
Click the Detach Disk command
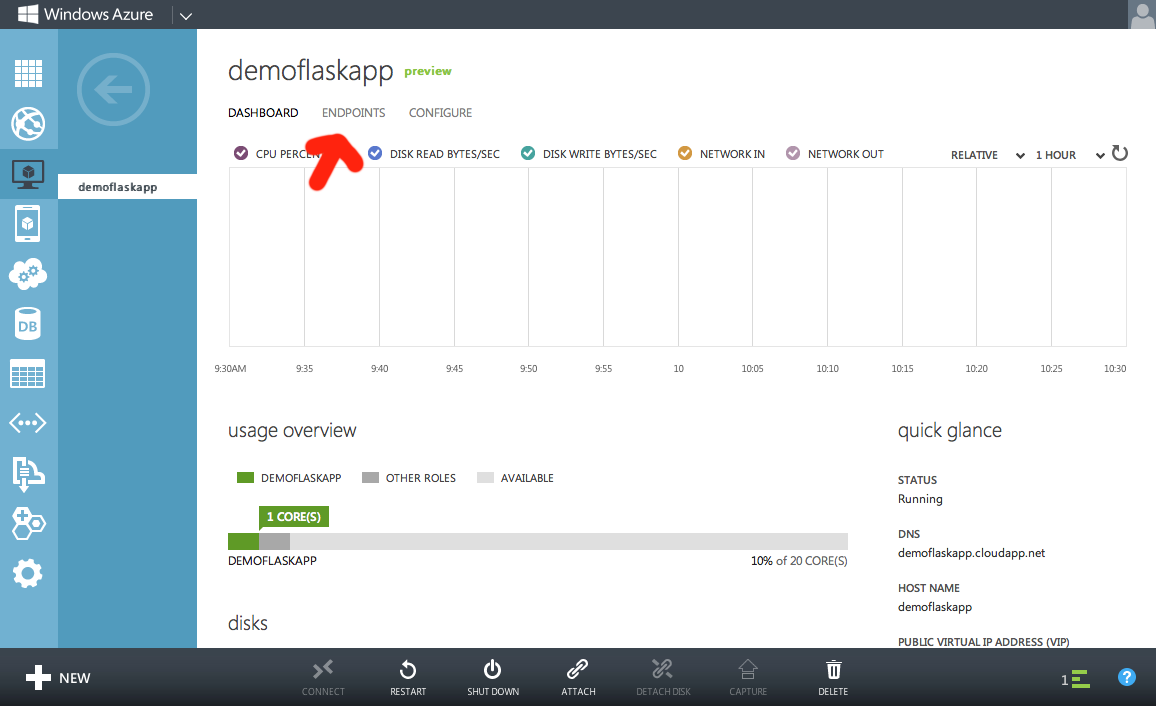(663, 678)
